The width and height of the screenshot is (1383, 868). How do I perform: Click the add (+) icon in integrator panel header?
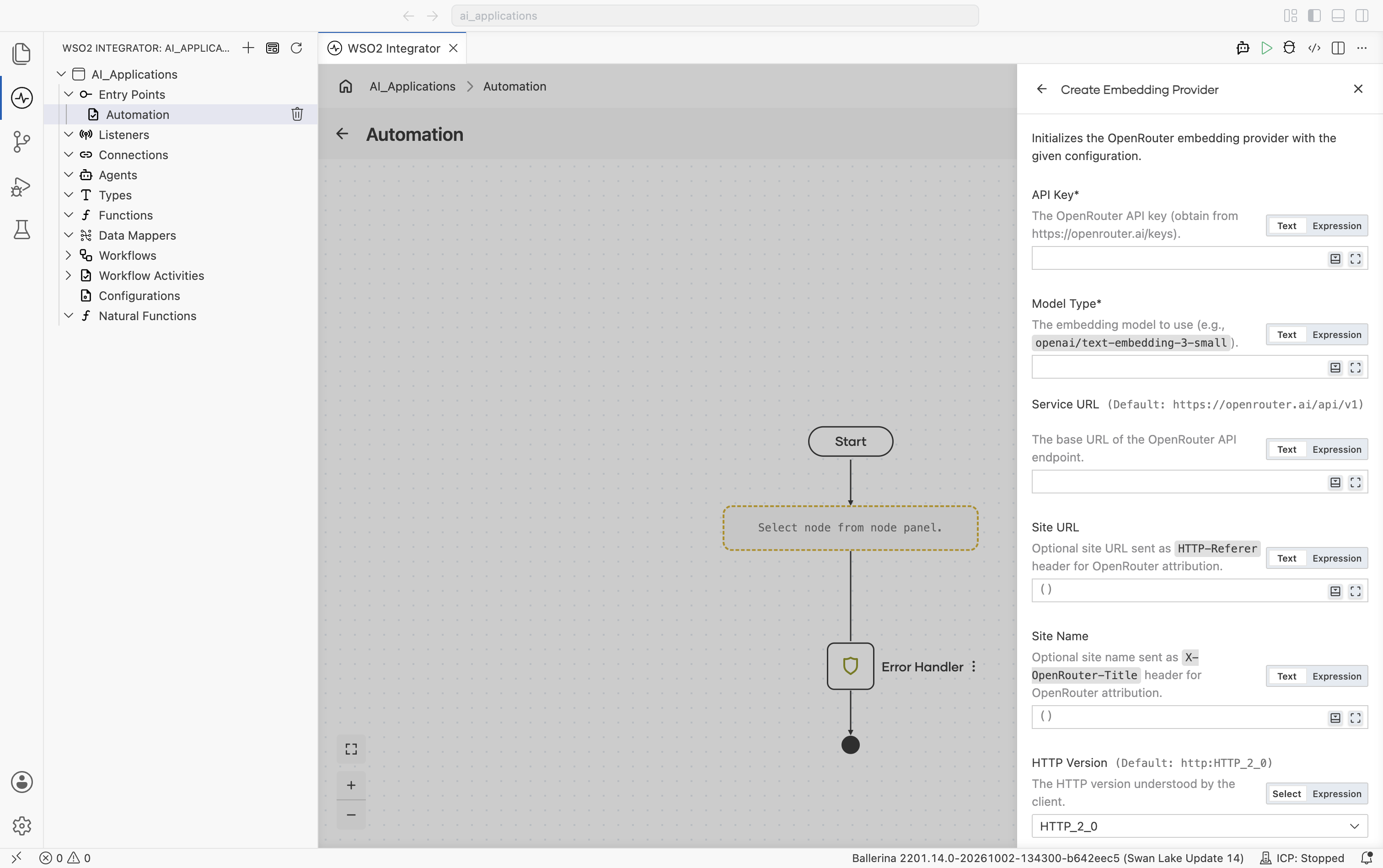(248, 48)
